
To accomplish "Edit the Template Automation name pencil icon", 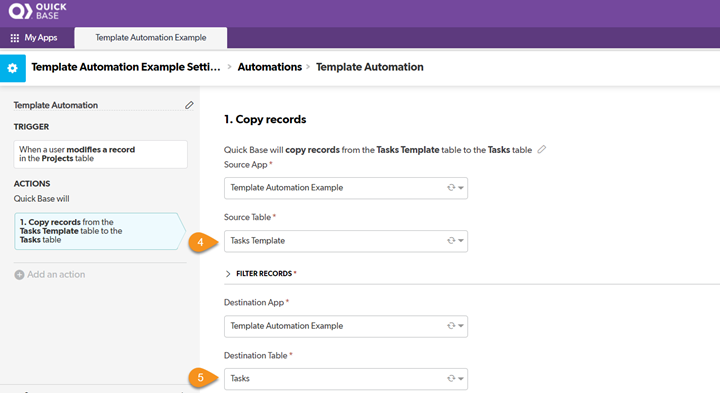I will pyautogui.click(x=189, y=105).
